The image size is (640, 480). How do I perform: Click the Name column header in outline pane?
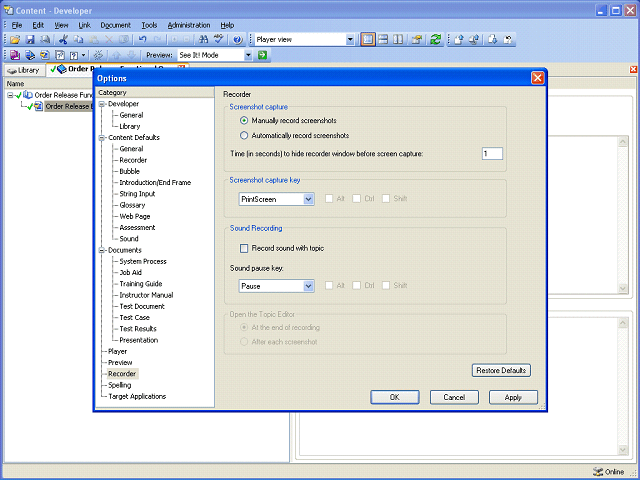click(x=49, y=84)
